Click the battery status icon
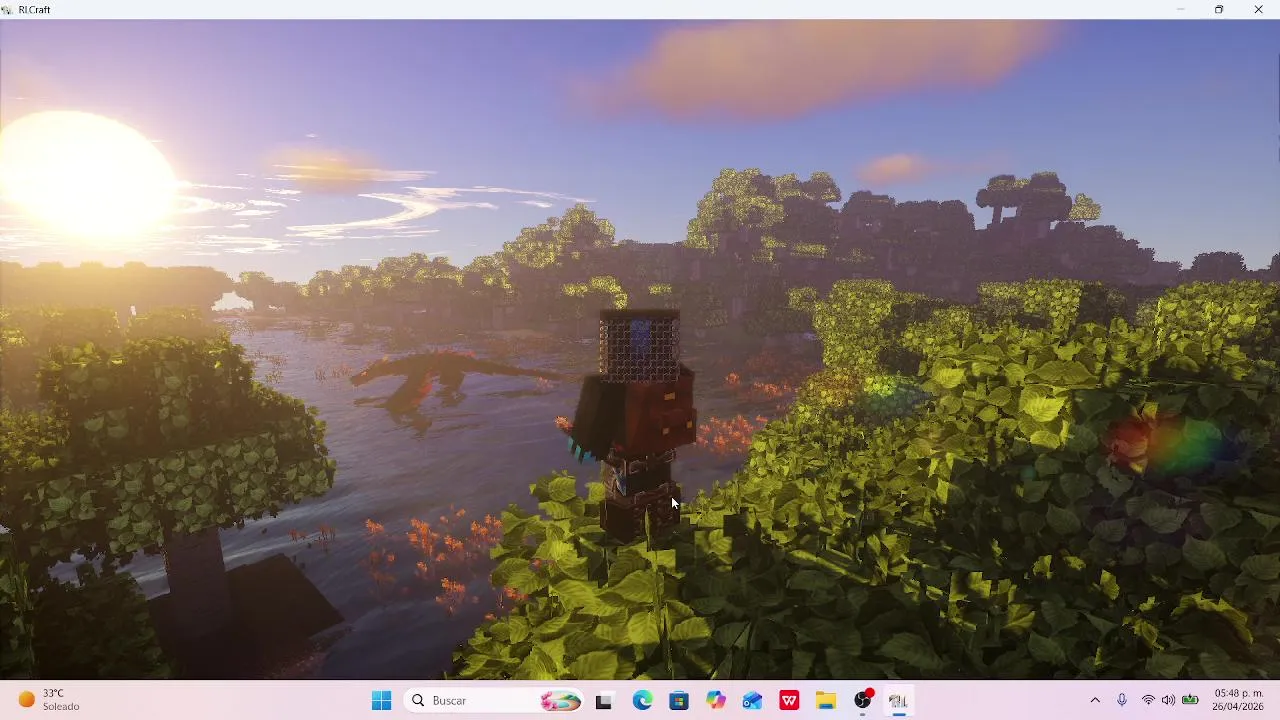Viewport: 1280px width, 720px height. tap(1190, 701)
